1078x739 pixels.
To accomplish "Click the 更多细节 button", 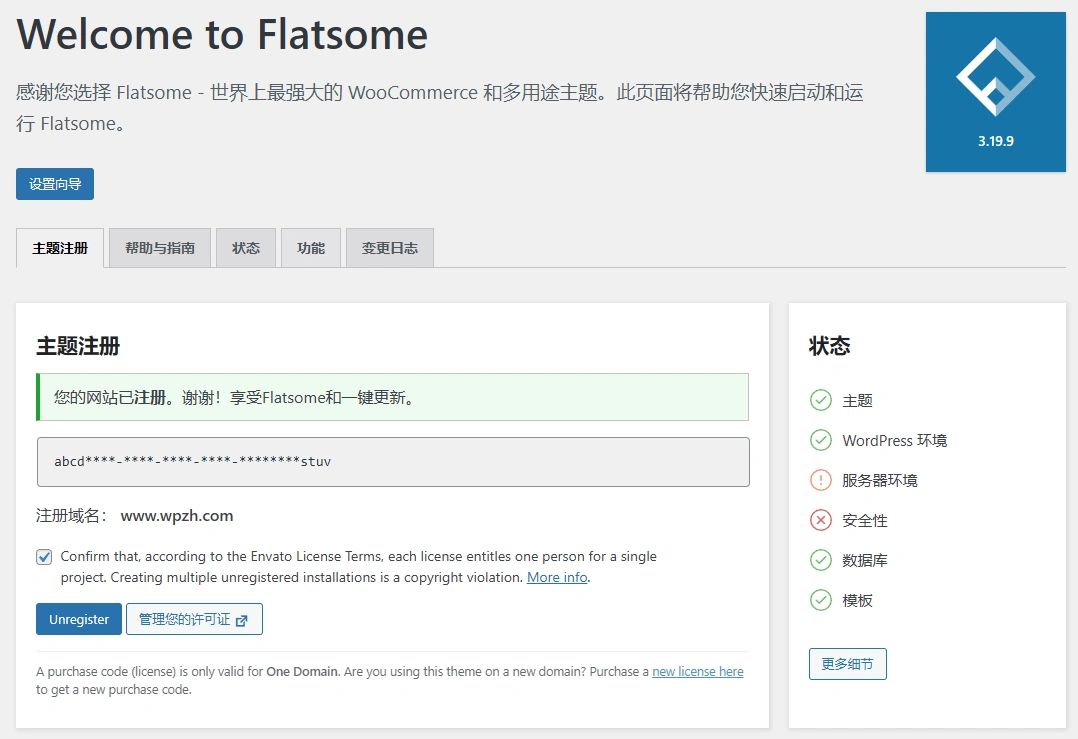I will tap(847, 663).
